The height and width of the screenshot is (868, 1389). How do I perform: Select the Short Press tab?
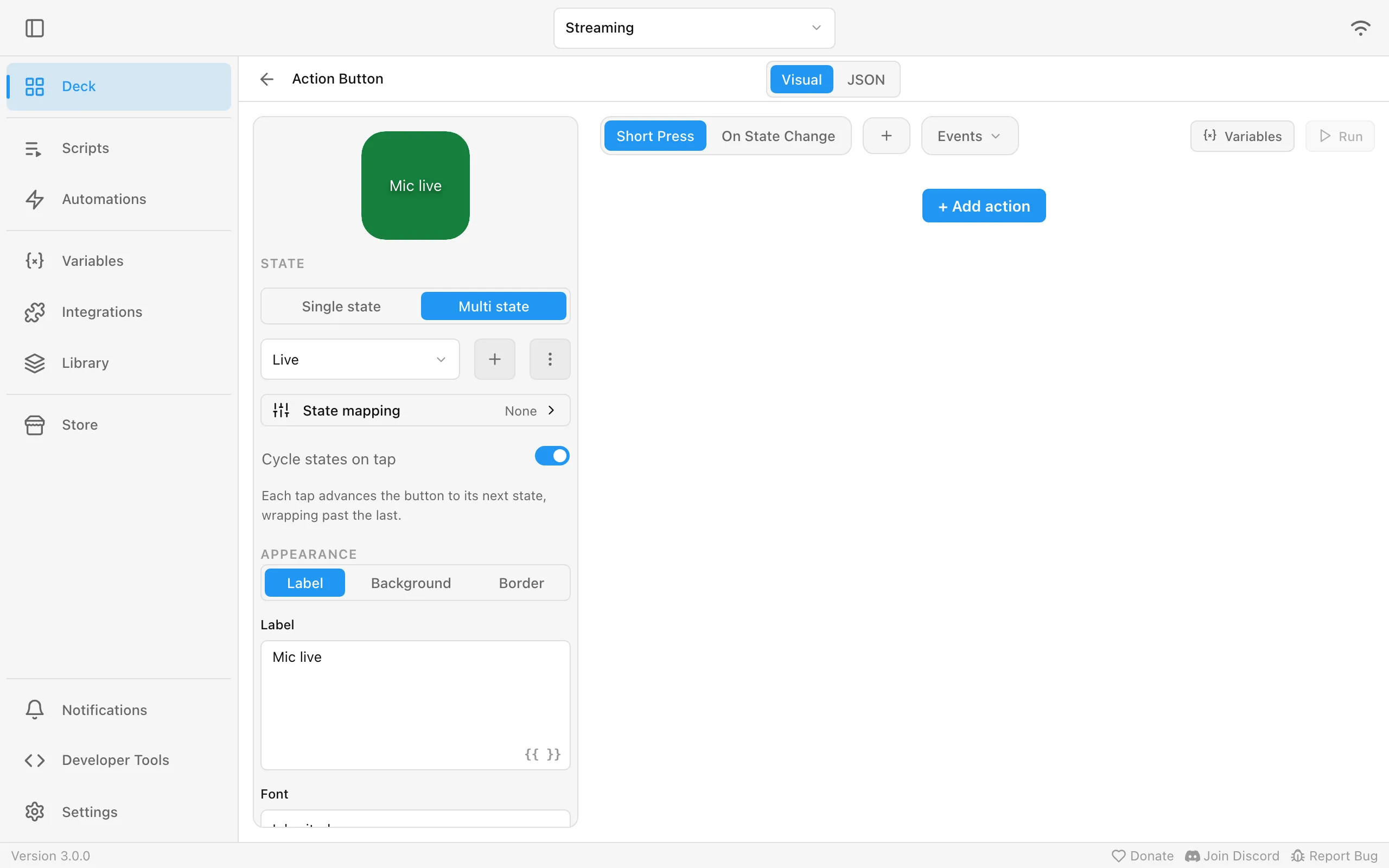tap(655, 136)
